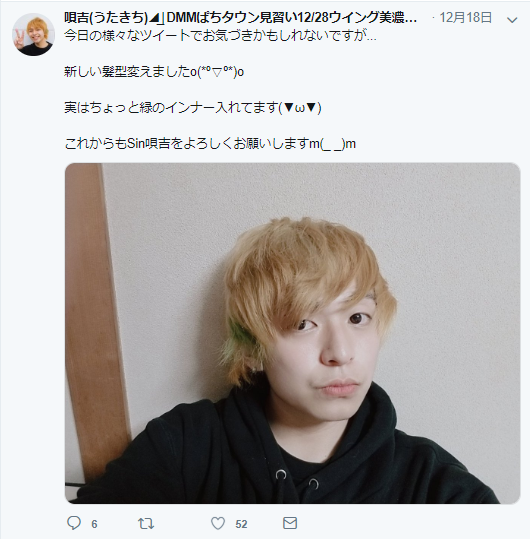Open the display name 唄吉(うたきち) profile link

pos(107,17)
